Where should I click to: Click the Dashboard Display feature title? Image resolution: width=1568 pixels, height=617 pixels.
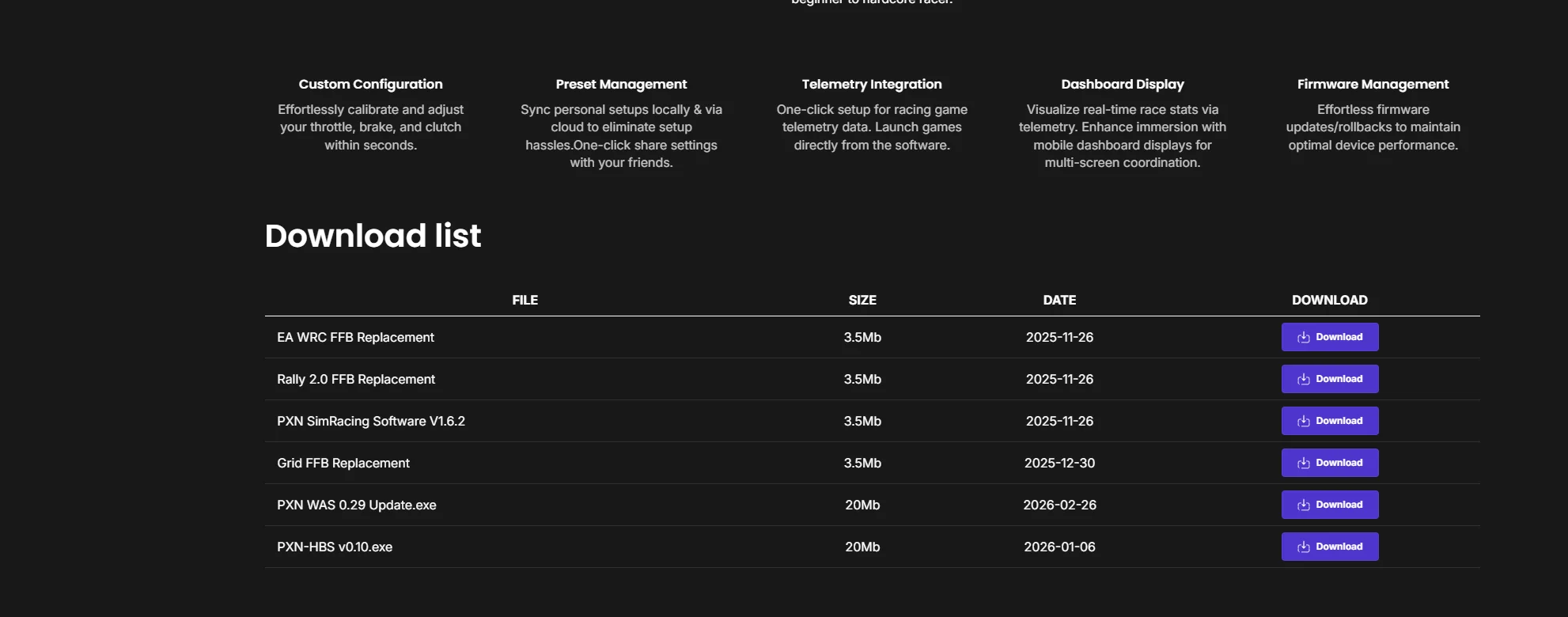(x=1123, y=84)
